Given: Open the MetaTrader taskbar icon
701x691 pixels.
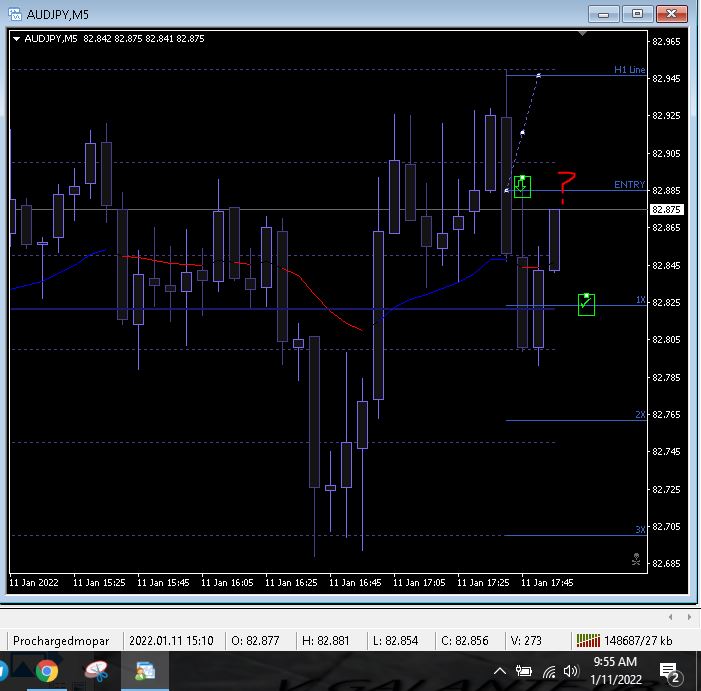Looking at the screenshot, I should [x=145, y=671].
